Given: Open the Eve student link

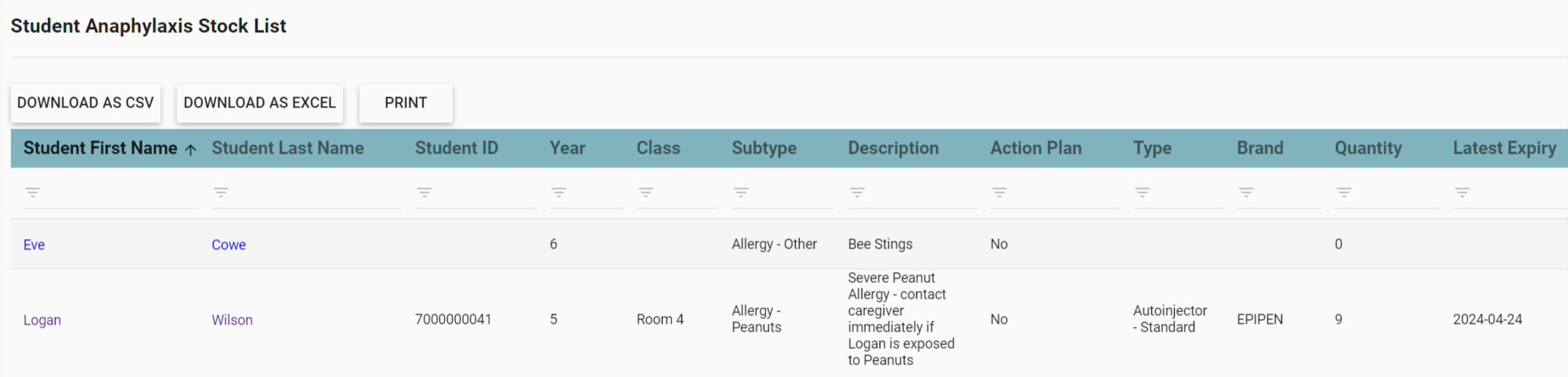Looking at the screenshot, I should click(x=34, y=245).
